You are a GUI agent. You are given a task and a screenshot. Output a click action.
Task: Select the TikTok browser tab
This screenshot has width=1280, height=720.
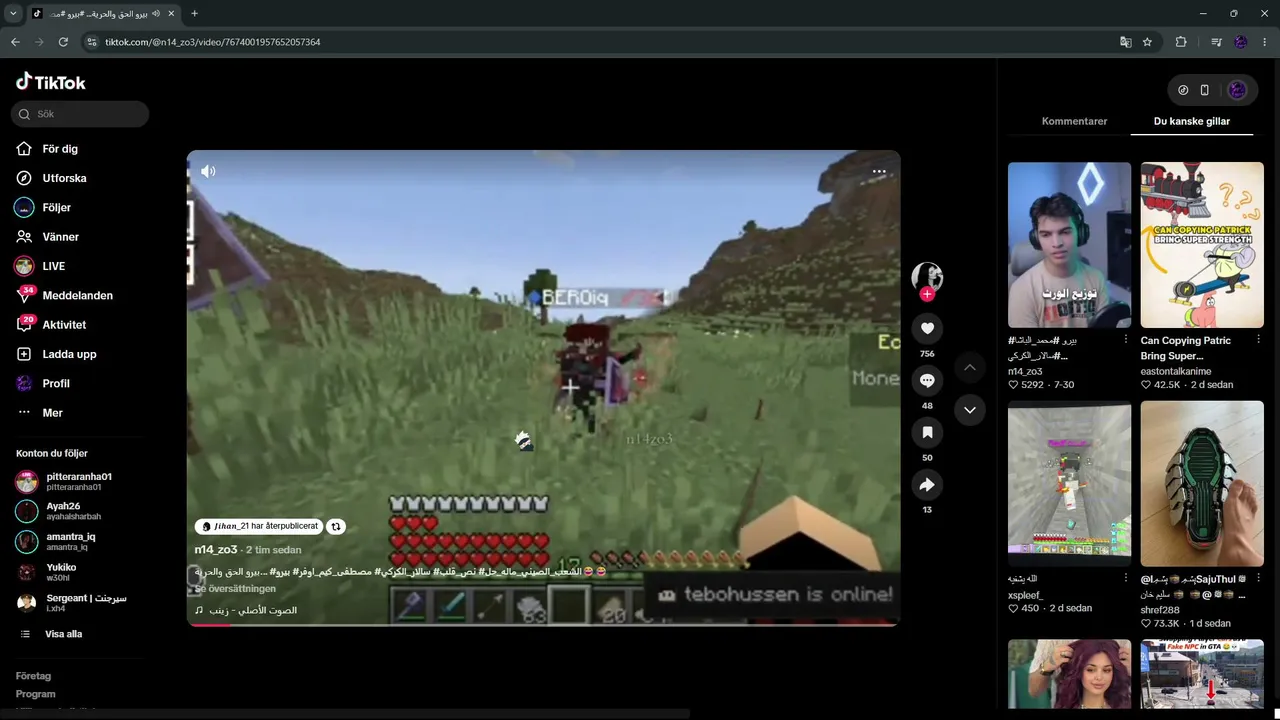pos(103,14)
